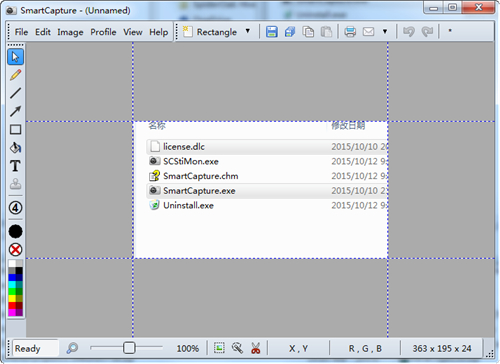Click the small toolbar options dot
Image resolution: width=500 pixels, height=364 pixels.
(x=450, y=31)
